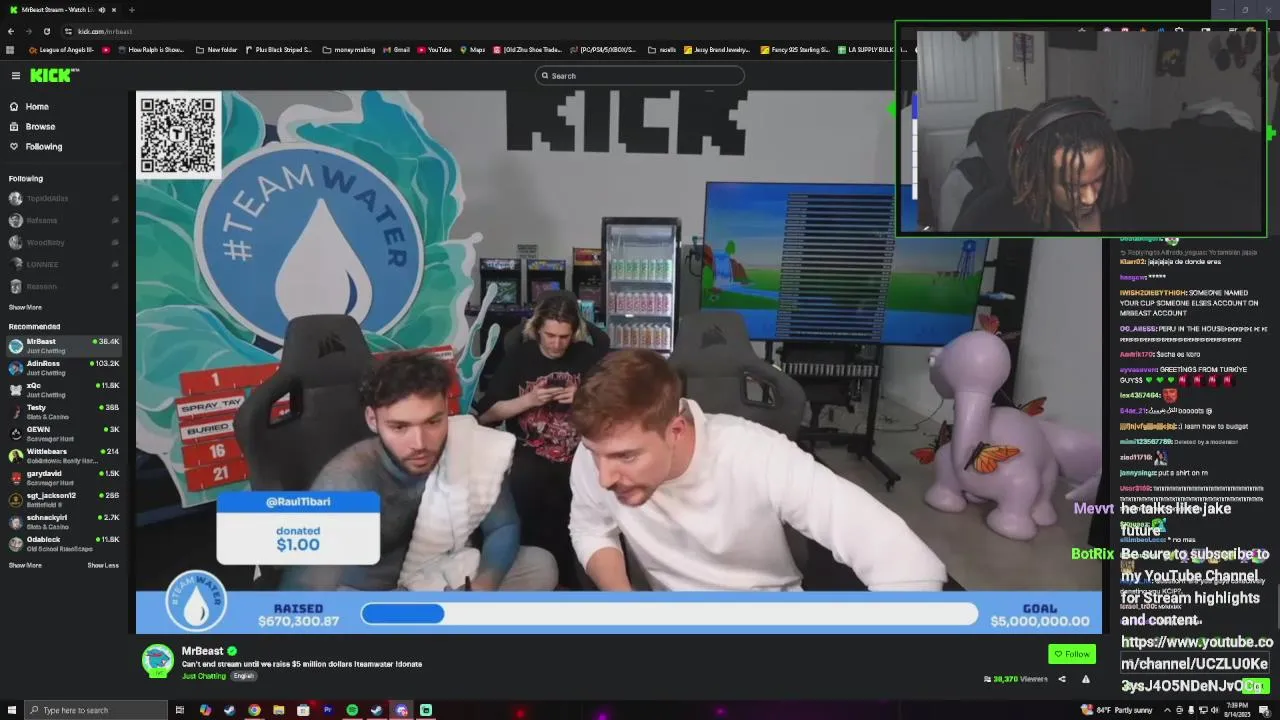Open Odablock recommended channel

click(64, 543)
